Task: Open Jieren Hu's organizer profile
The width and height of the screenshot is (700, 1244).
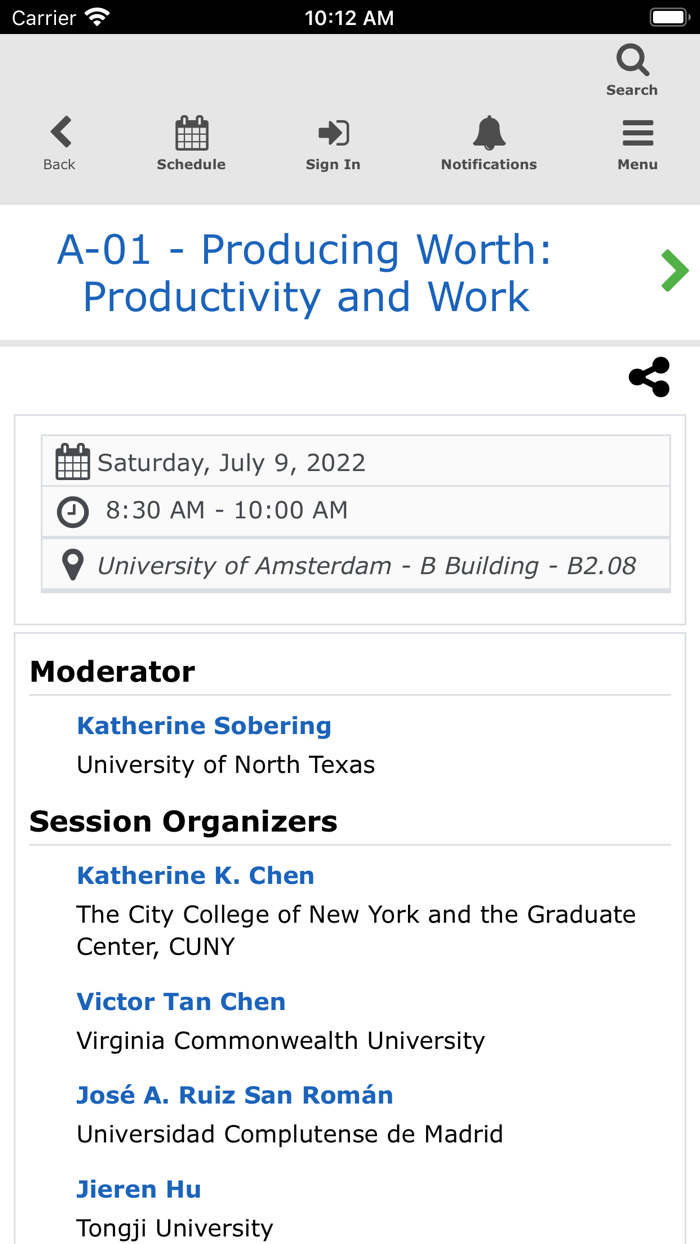Action: tap(138, 1188)
